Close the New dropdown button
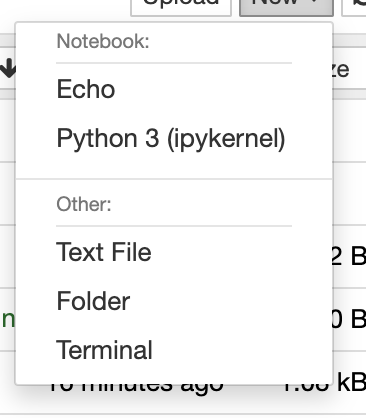The image size is (366, 418). [x=286, y=7]
